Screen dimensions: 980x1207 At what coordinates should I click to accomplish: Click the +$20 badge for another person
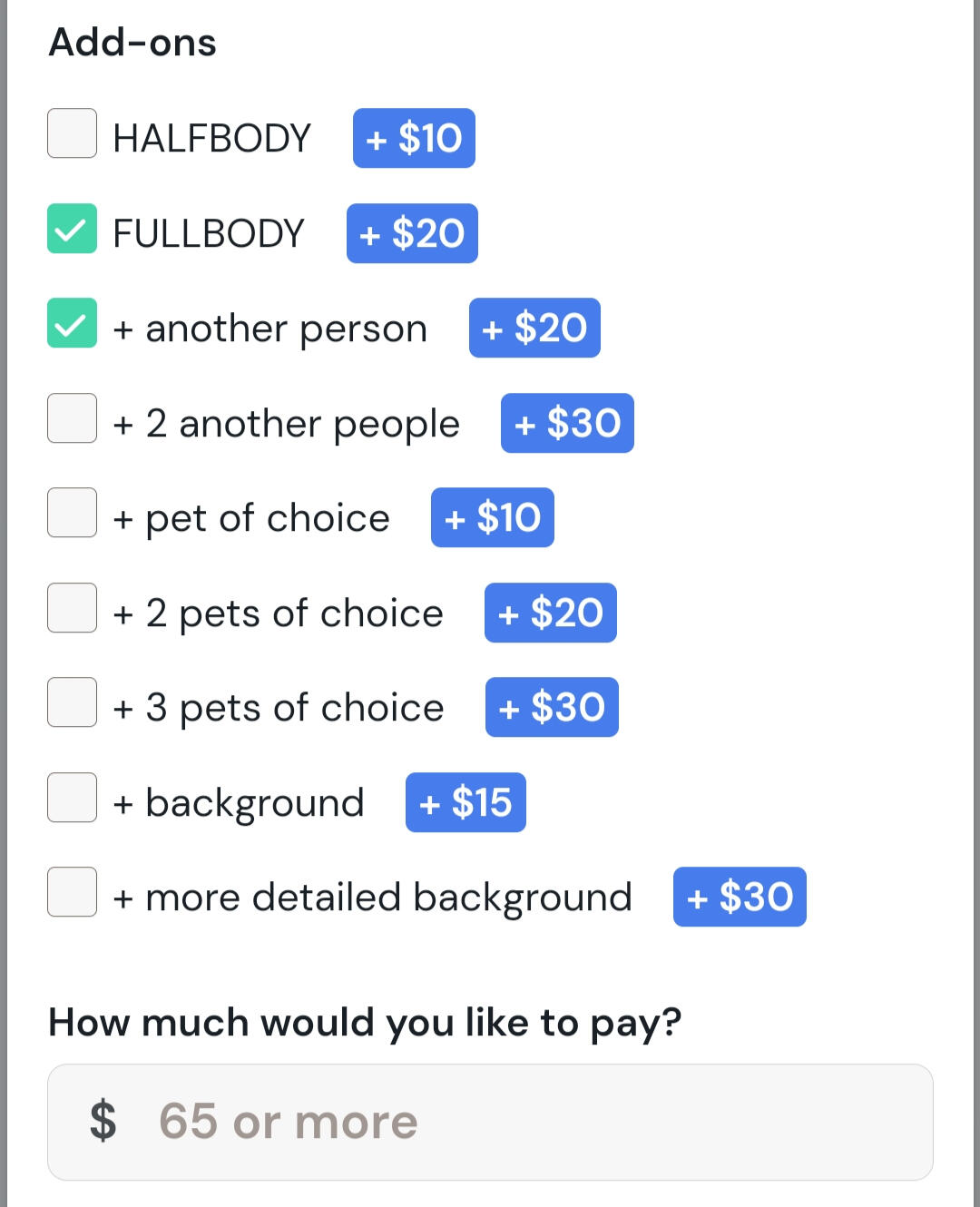(x=534, y=328)
